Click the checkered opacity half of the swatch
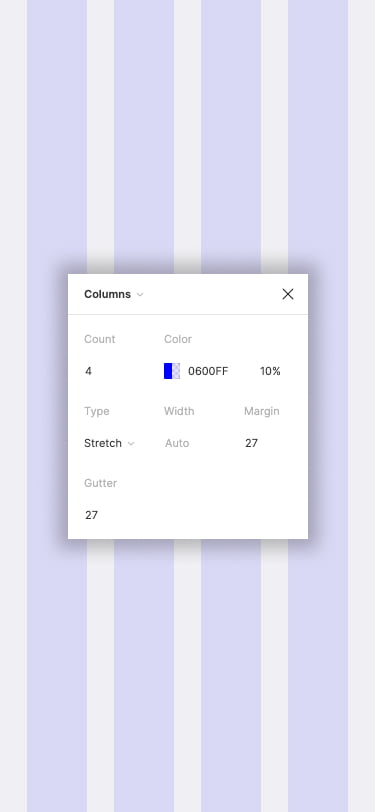Screen dimensions: 375x812 (176, 371)
